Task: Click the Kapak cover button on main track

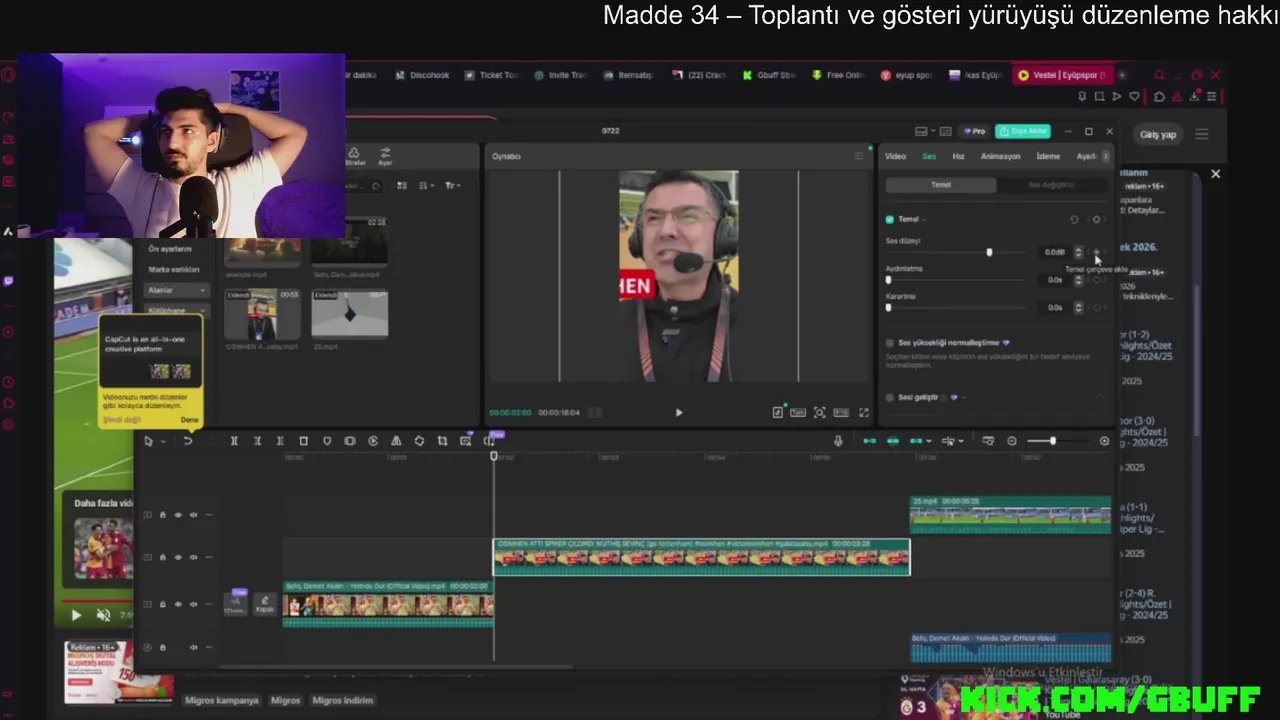Action: (x=264, y=604)
